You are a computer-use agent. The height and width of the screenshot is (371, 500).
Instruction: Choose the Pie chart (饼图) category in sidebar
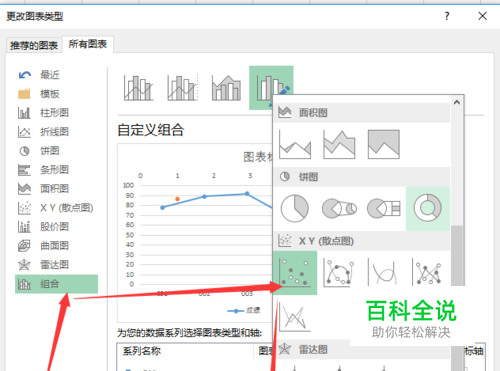pos(56,151)
